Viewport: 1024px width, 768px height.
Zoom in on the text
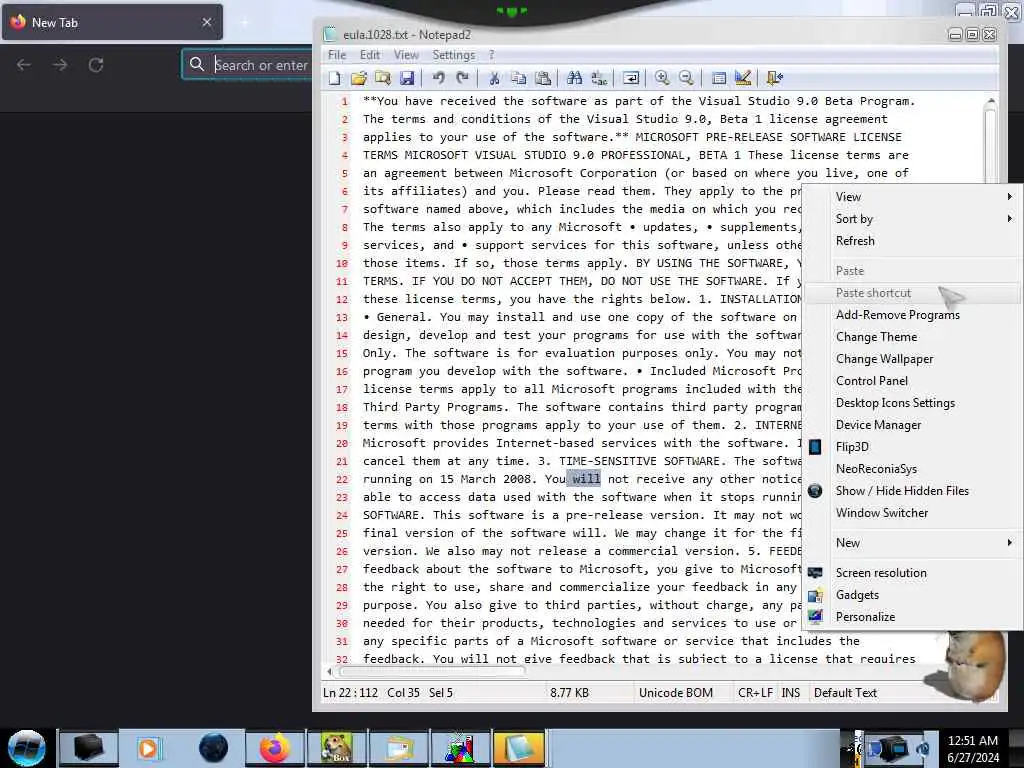[x=662, y=78]
